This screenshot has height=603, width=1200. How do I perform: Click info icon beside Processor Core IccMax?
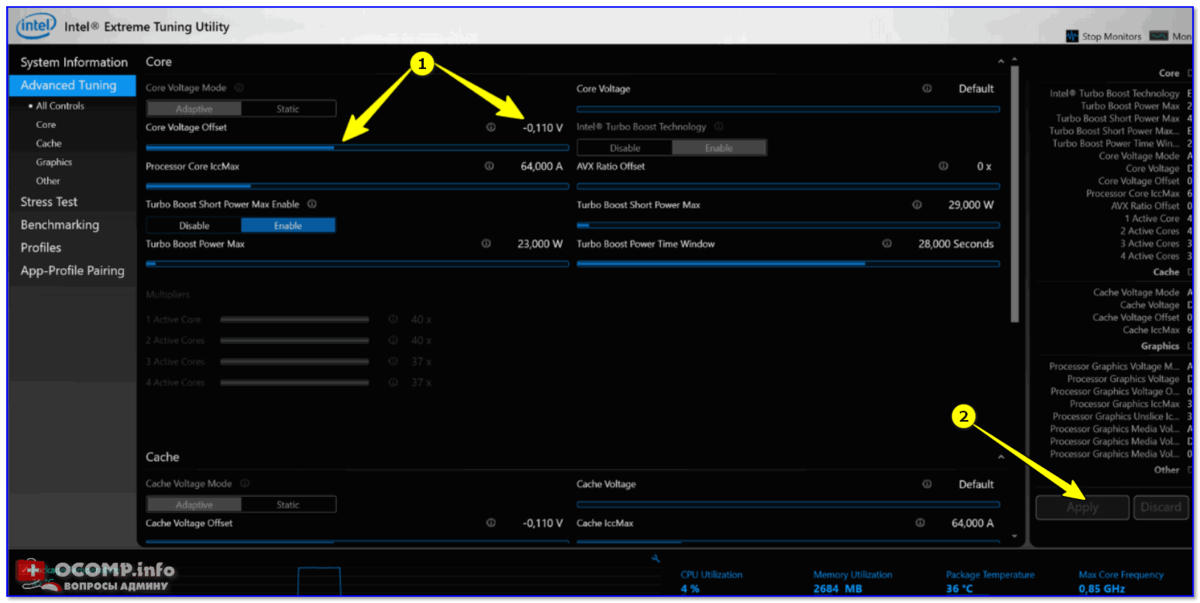point(489,166)
